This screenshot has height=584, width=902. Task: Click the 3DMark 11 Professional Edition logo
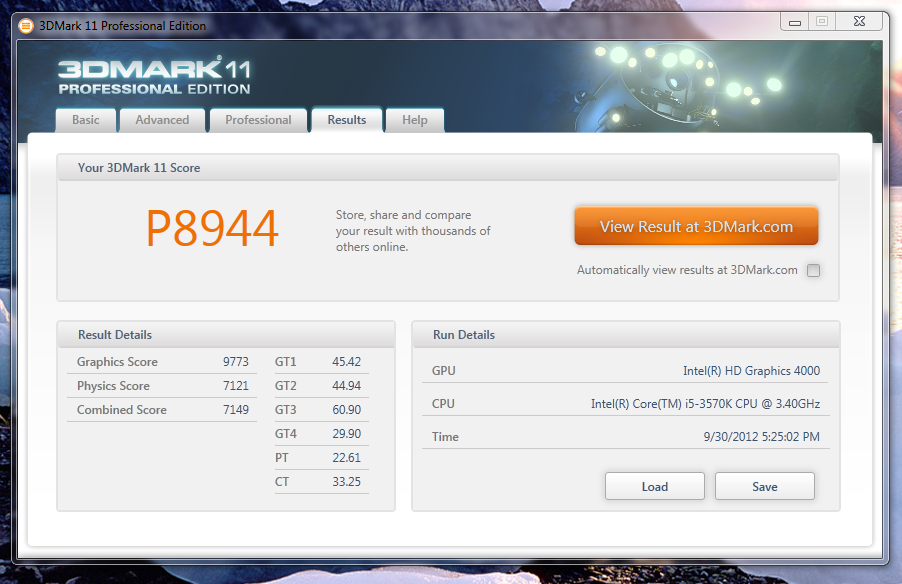coord(154,75)
